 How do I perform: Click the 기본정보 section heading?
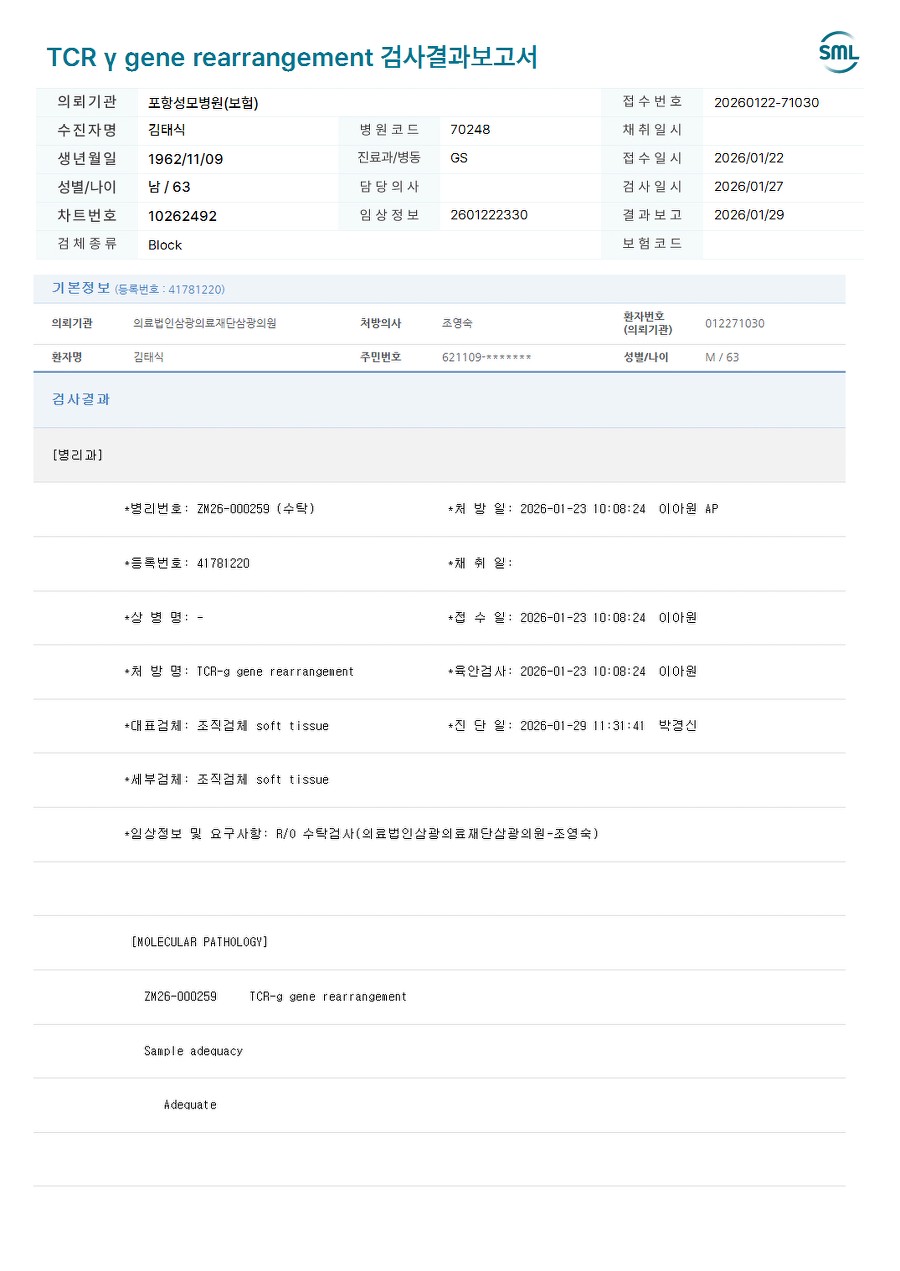click(81, 288)
